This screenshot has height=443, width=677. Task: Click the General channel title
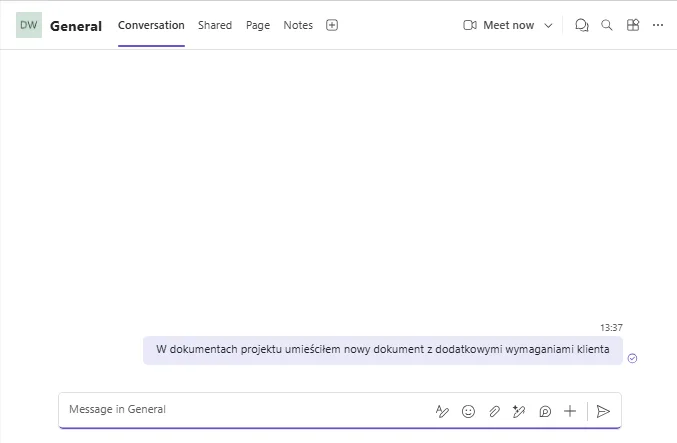(76, 26)
